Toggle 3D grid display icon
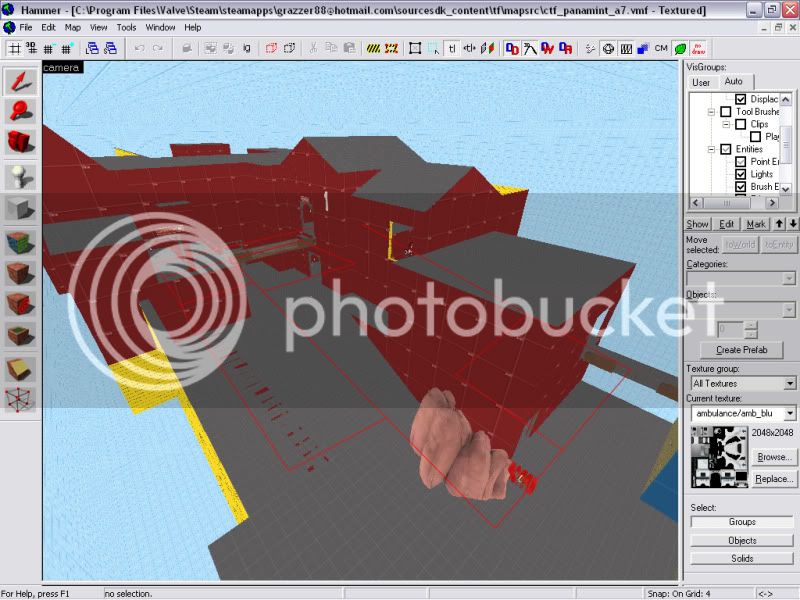800x600 pixels. pos(32,48)
